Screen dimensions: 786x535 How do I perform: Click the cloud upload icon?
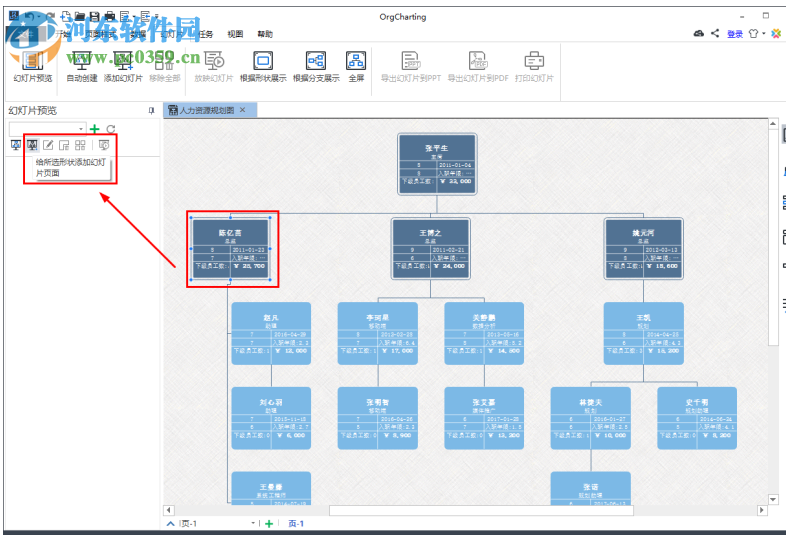pyautogui.click(x=699, y=34)
